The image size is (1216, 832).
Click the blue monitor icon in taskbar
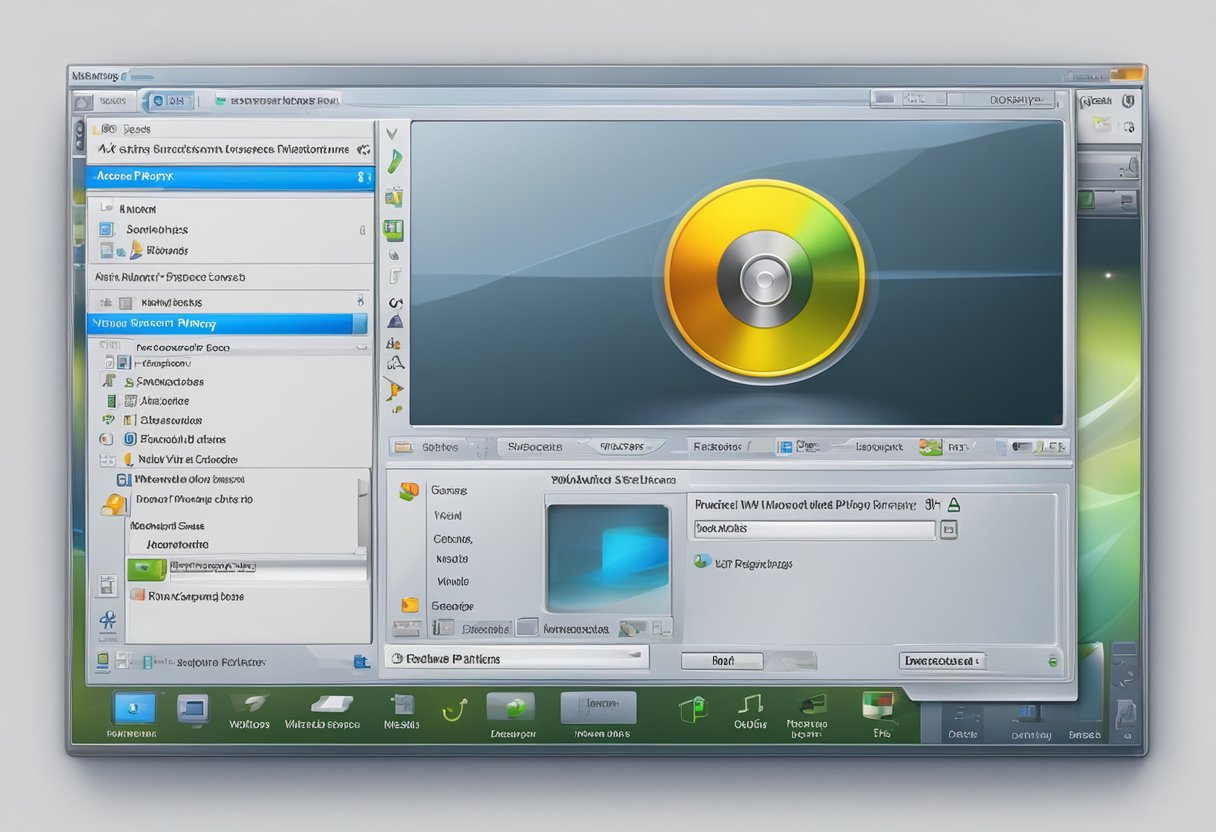point(133,707)
